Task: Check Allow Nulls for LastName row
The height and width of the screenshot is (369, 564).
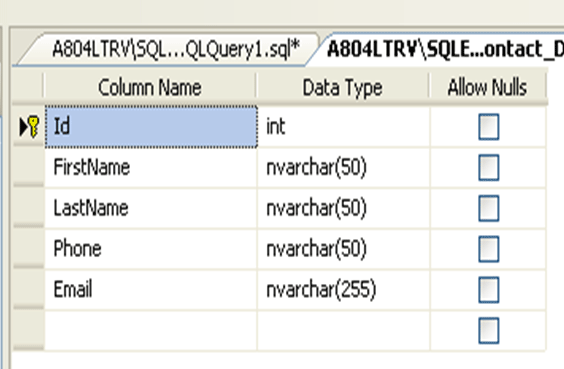Action: 488,208
